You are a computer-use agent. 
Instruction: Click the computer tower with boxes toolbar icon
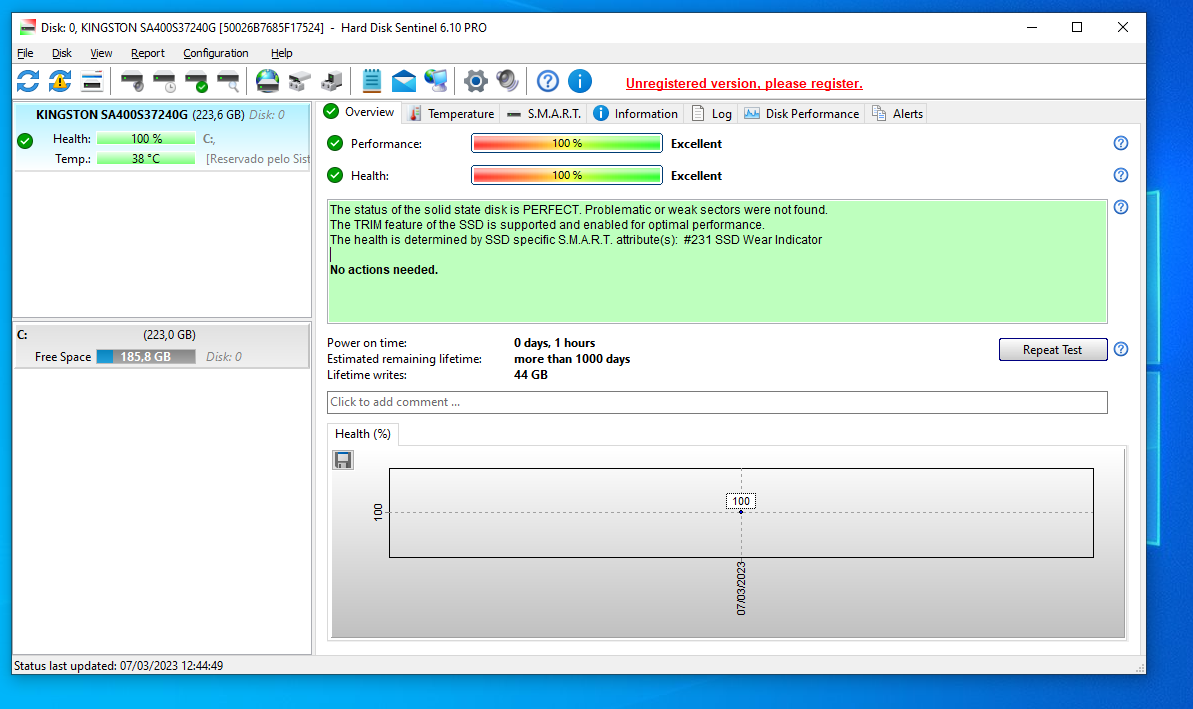332,81
